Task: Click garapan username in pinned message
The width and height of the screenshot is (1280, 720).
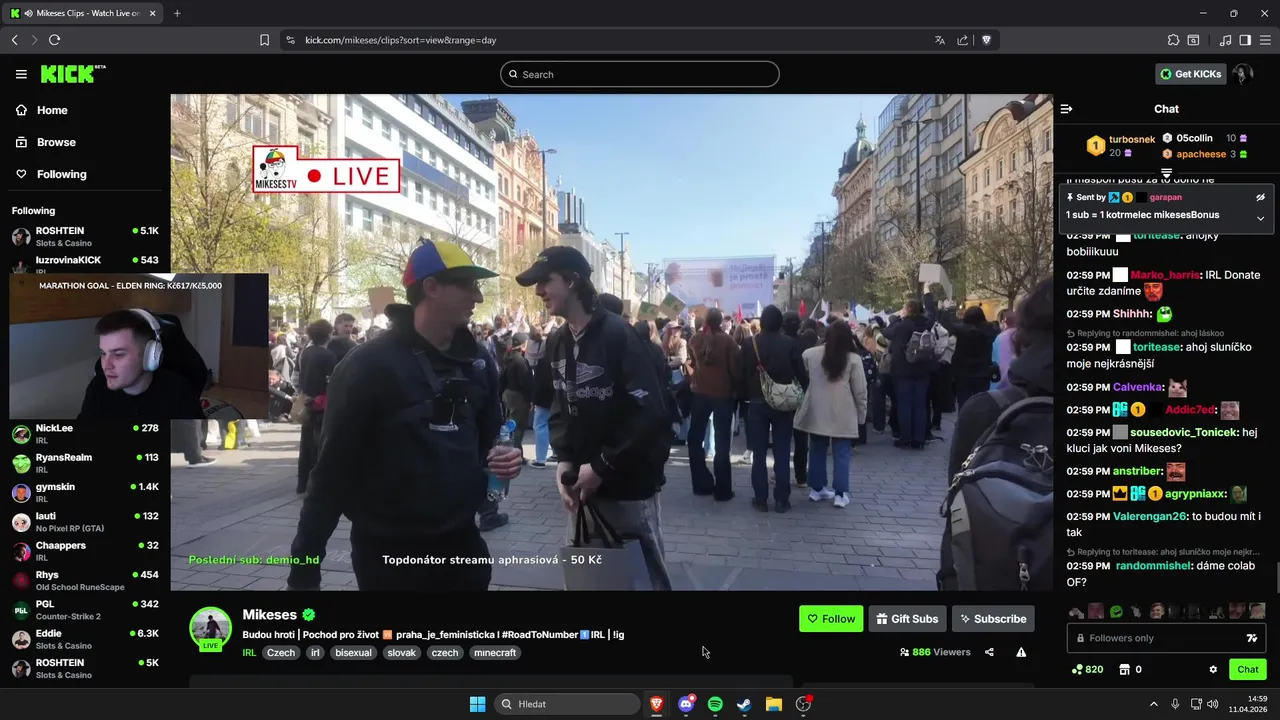Action: click(1166, 197)
